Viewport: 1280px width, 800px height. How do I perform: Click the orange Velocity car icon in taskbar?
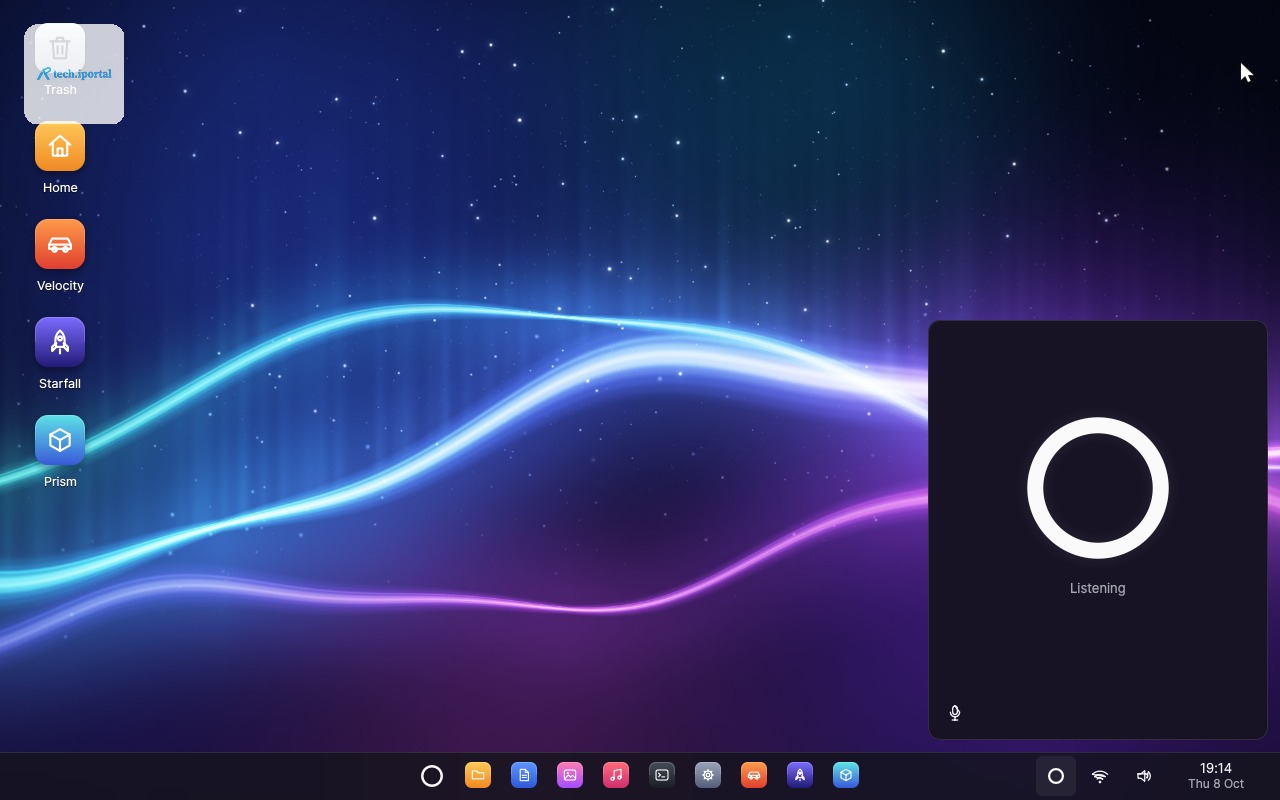coord(754,776)
